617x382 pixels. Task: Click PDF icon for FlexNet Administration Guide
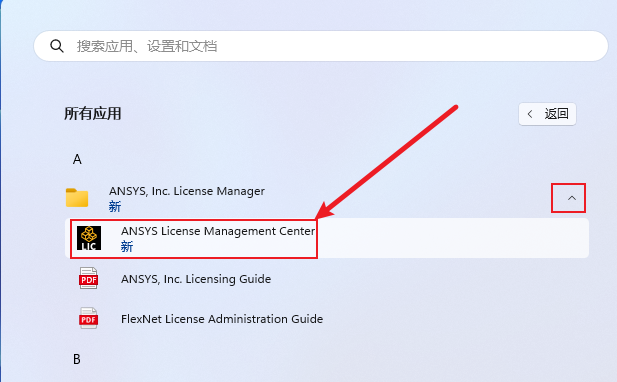[89, 318]
